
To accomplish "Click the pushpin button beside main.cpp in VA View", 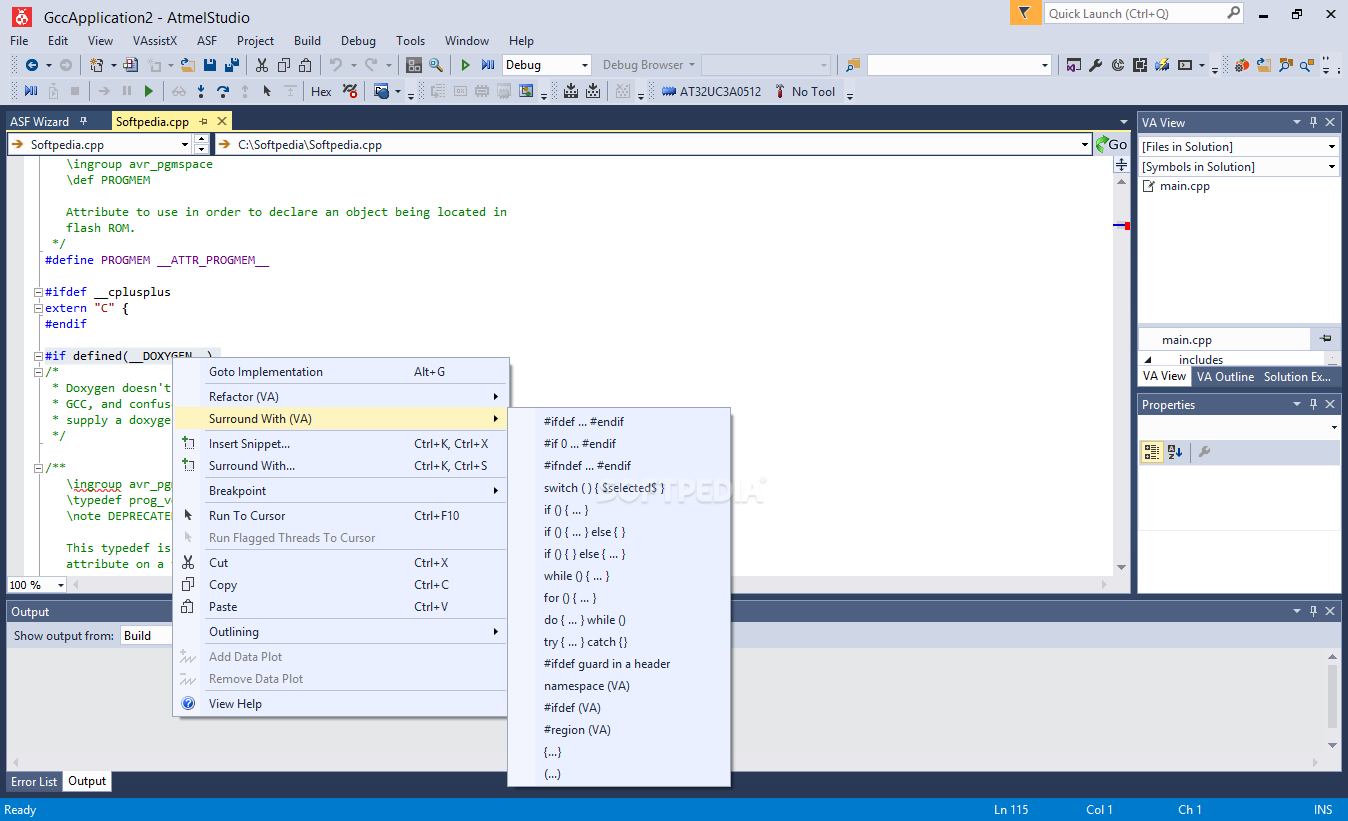I will tap(1325, 339).
